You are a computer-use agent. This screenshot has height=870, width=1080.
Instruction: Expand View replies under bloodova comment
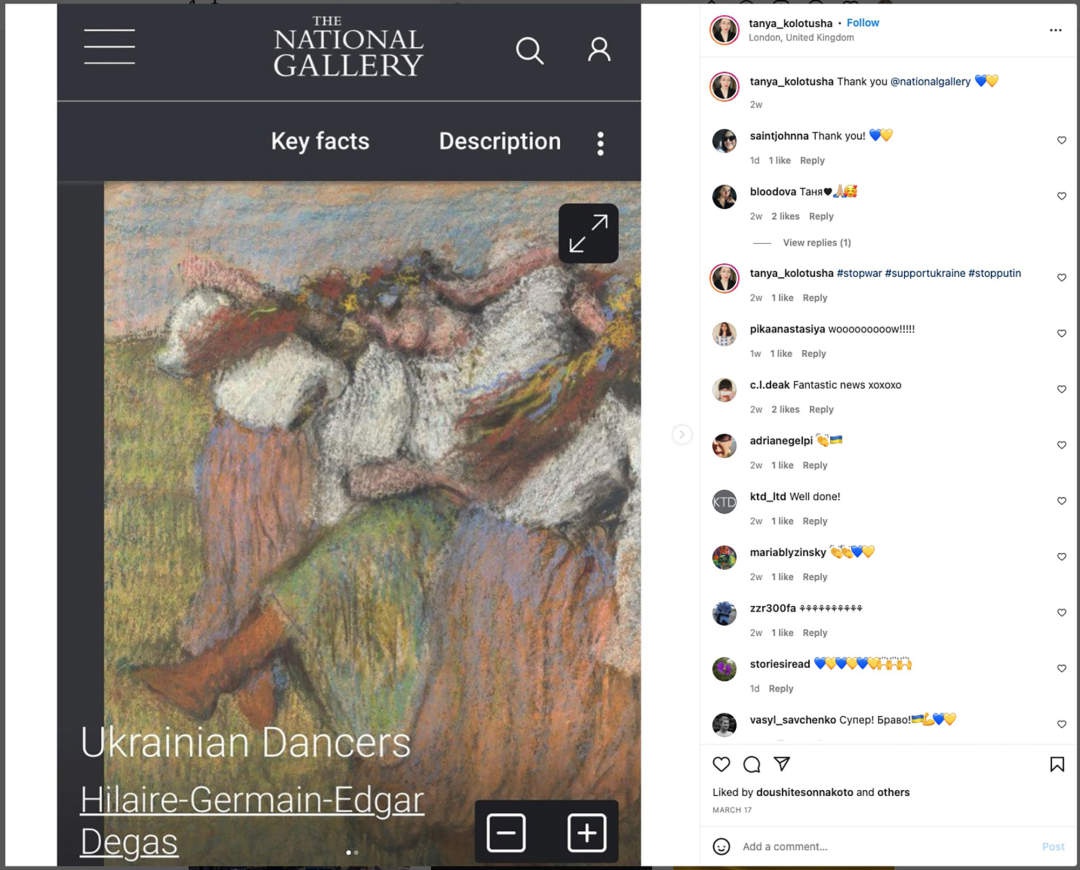[817, 242]
